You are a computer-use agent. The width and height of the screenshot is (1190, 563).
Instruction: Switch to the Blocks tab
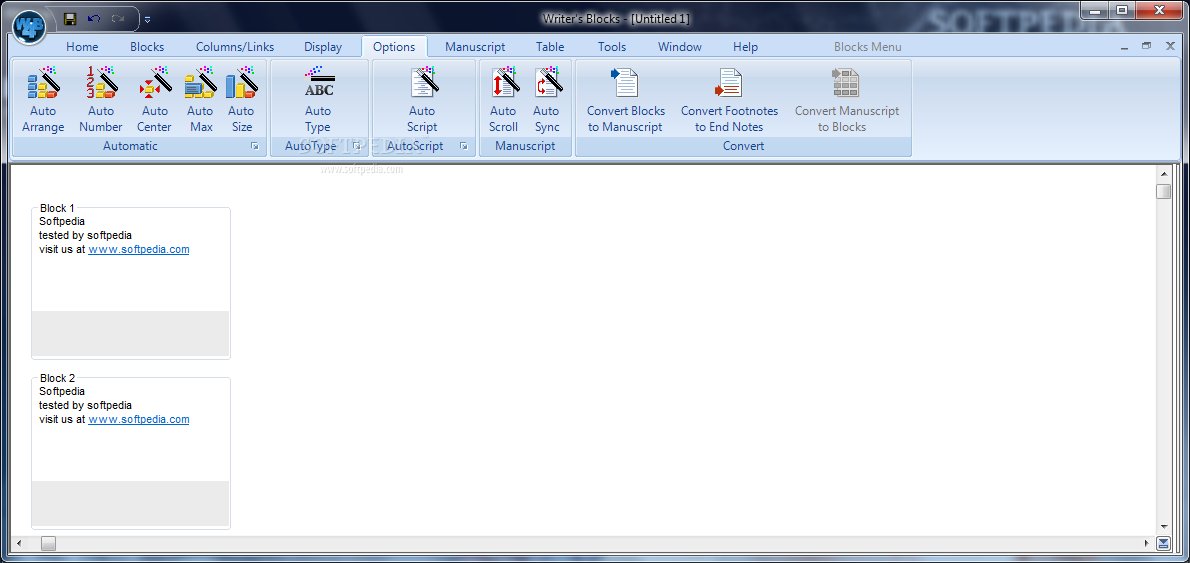pyautogui.click(x=147, y=47)
